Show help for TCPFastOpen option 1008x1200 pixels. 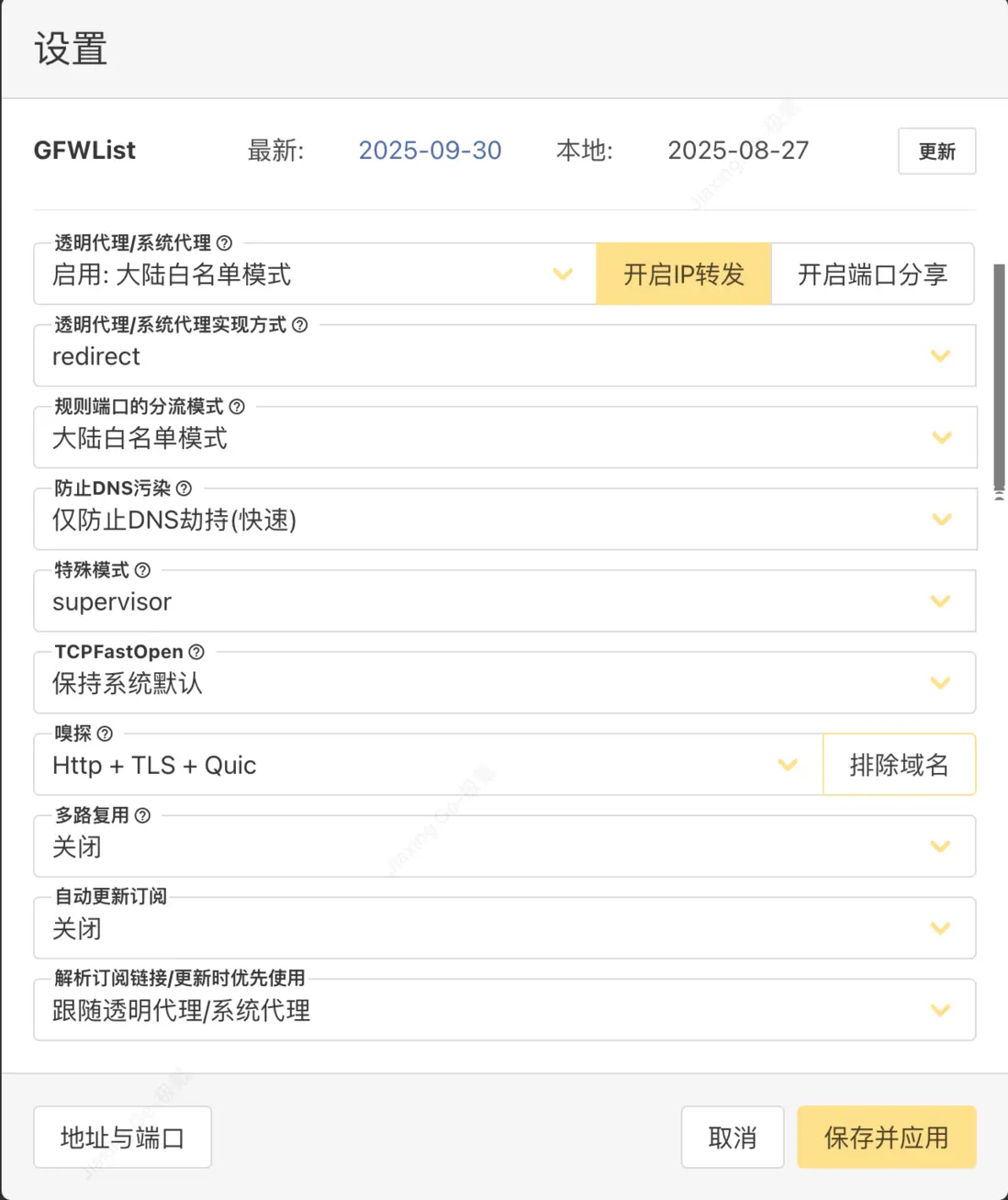pos(195,652)
